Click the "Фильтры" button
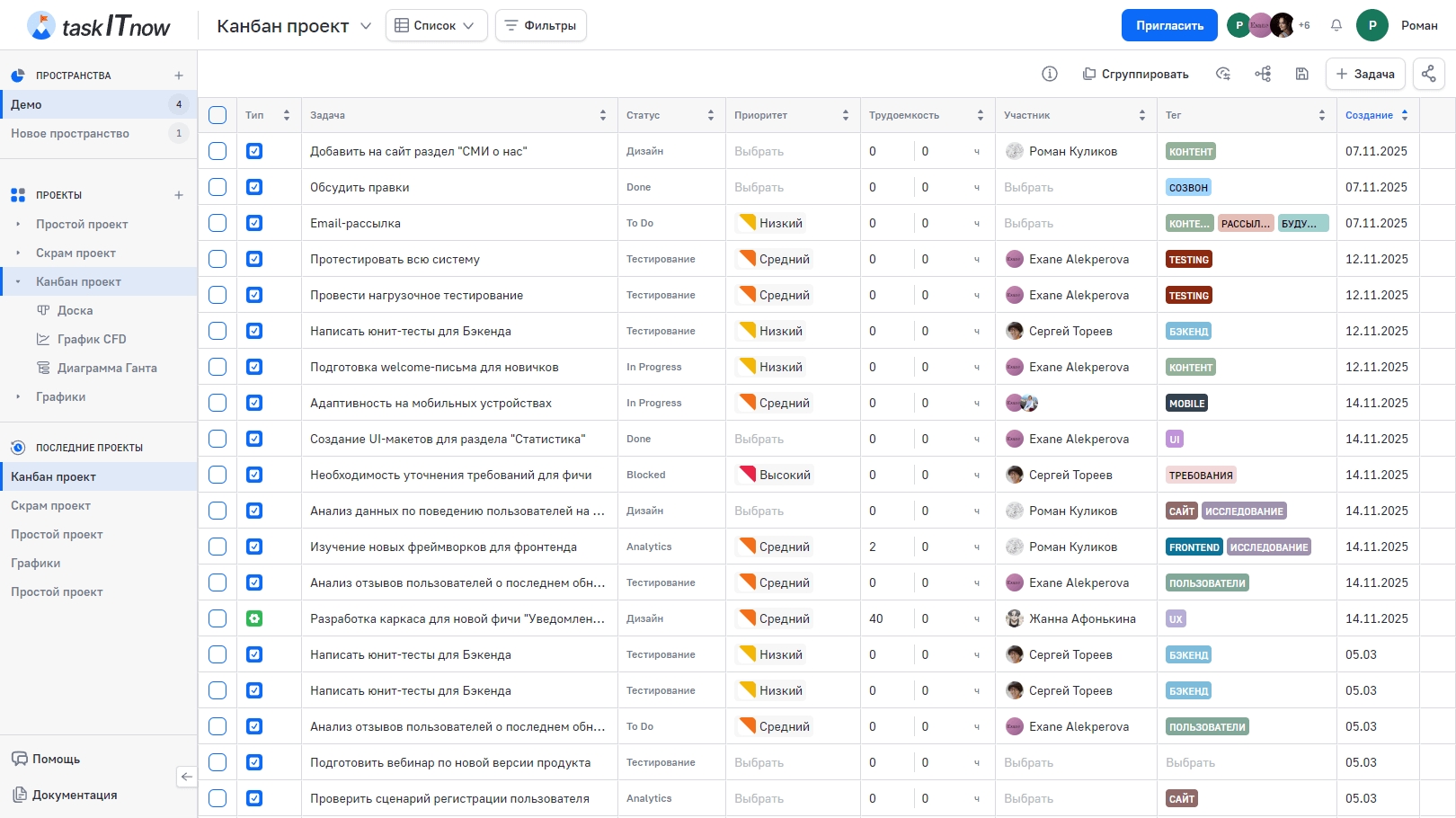1456x818 pixels. 540,25
